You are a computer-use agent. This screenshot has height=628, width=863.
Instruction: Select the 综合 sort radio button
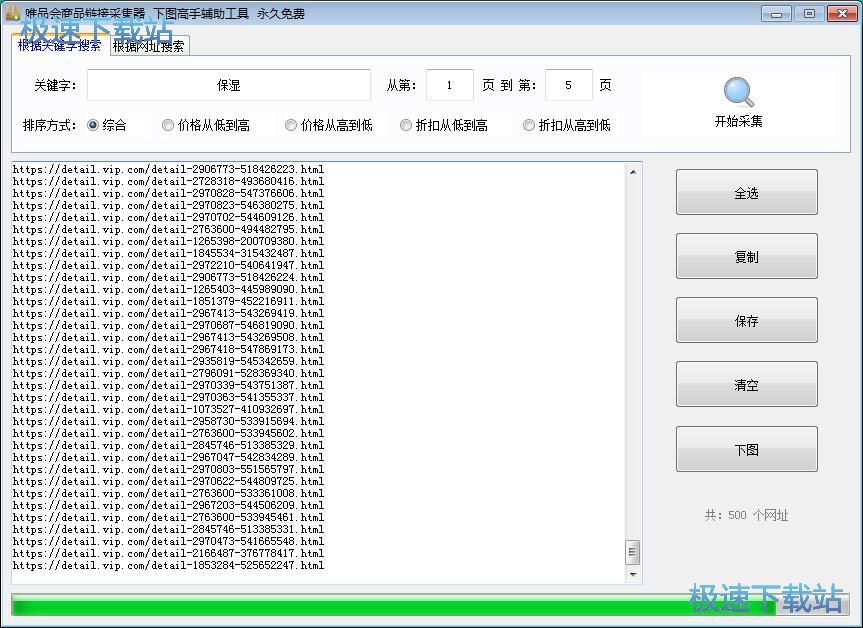[x=92, y=125]
